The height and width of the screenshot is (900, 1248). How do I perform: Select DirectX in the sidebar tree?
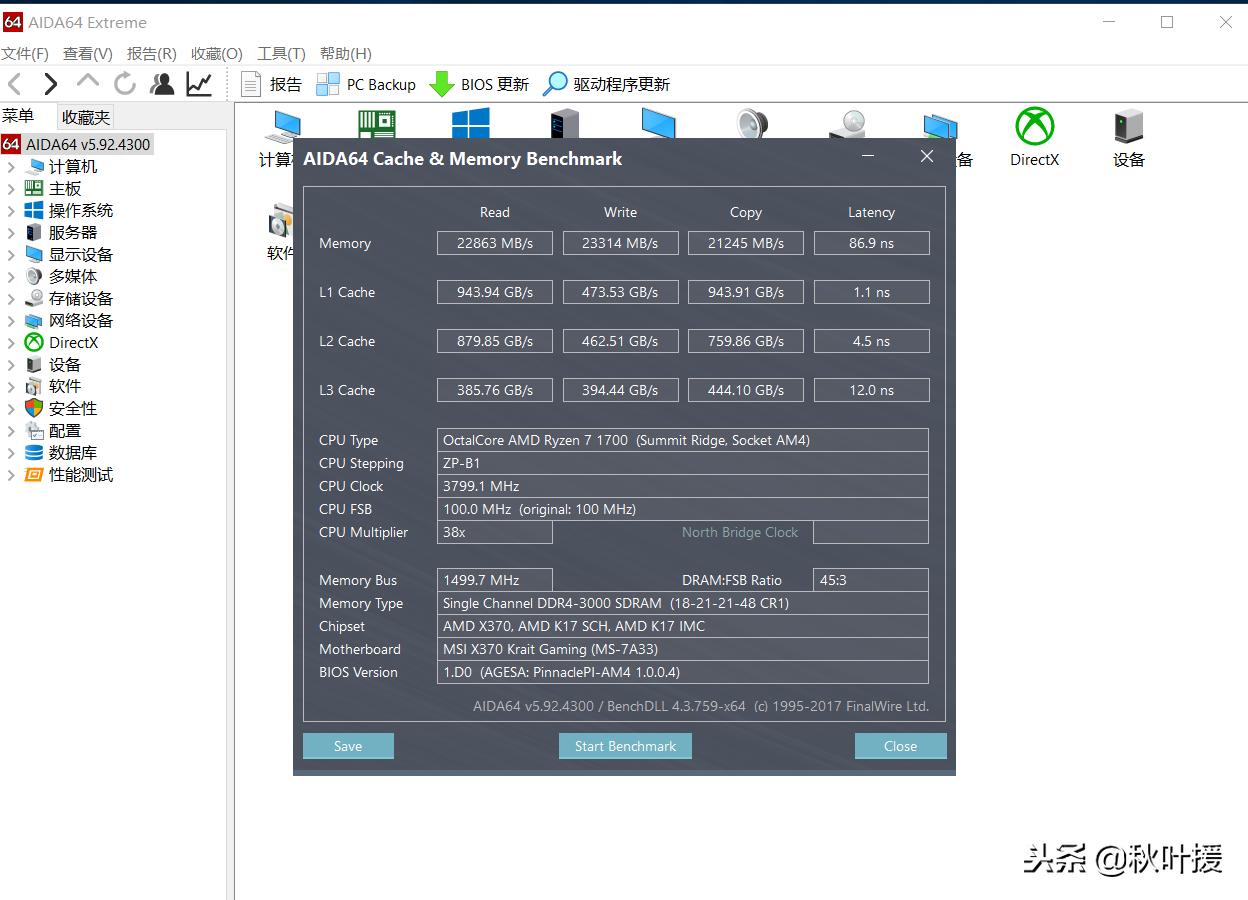click(72, 342)
